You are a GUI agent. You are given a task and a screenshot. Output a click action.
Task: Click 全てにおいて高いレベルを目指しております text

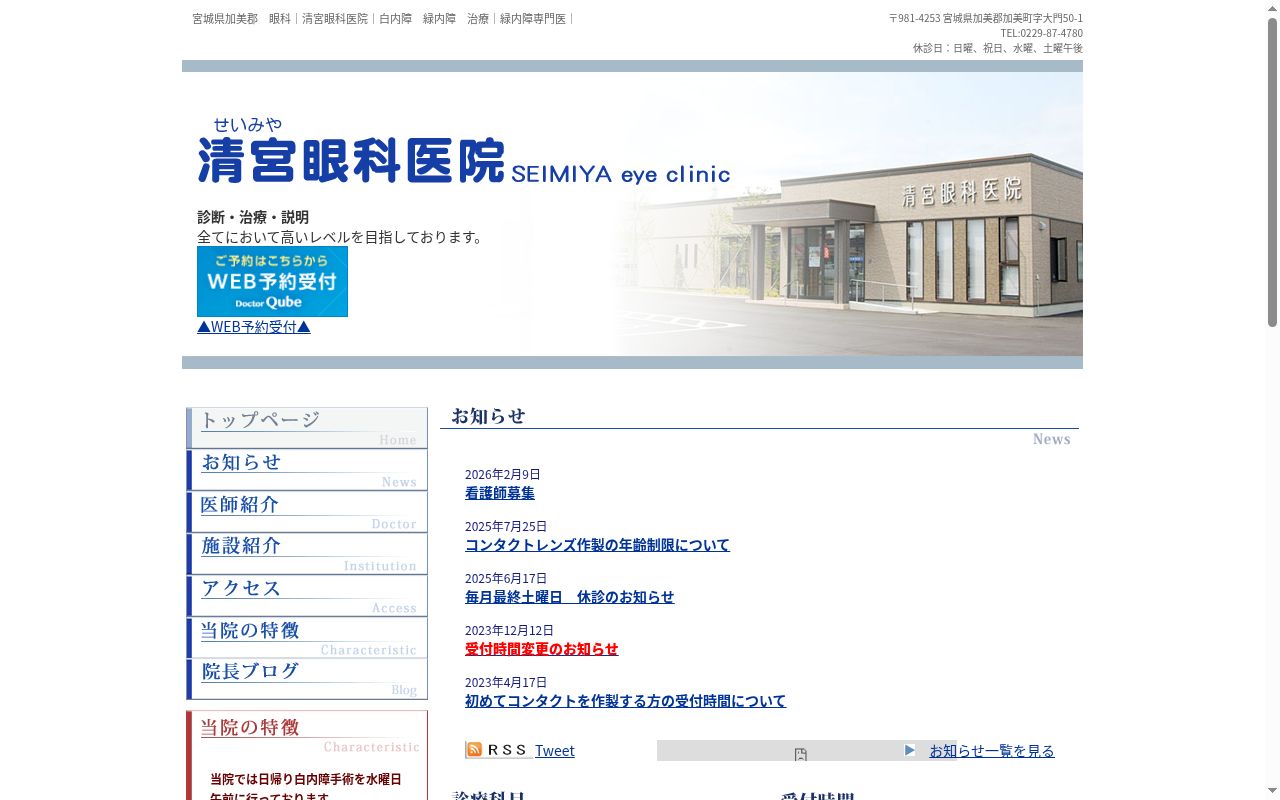(341, 237)
